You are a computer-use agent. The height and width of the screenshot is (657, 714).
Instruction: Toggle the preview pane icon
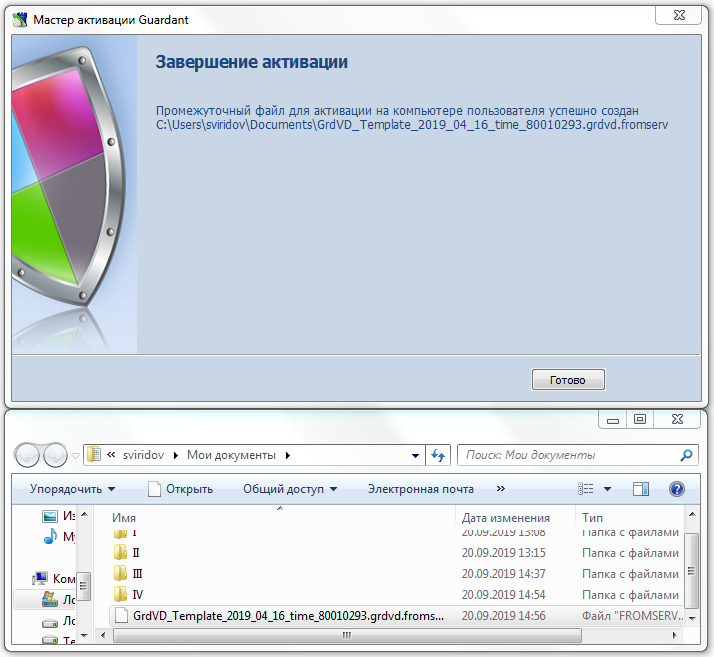(641, 489)
